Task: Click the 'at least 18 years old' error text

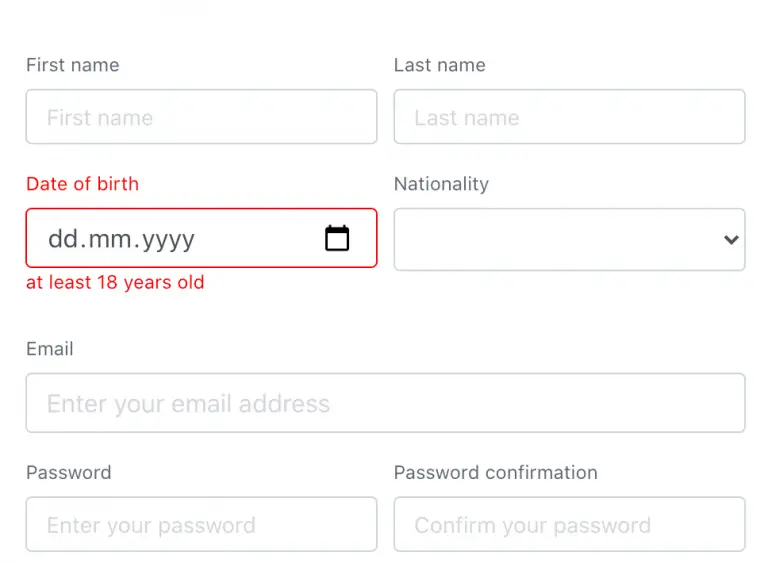Action: point(115,283)
